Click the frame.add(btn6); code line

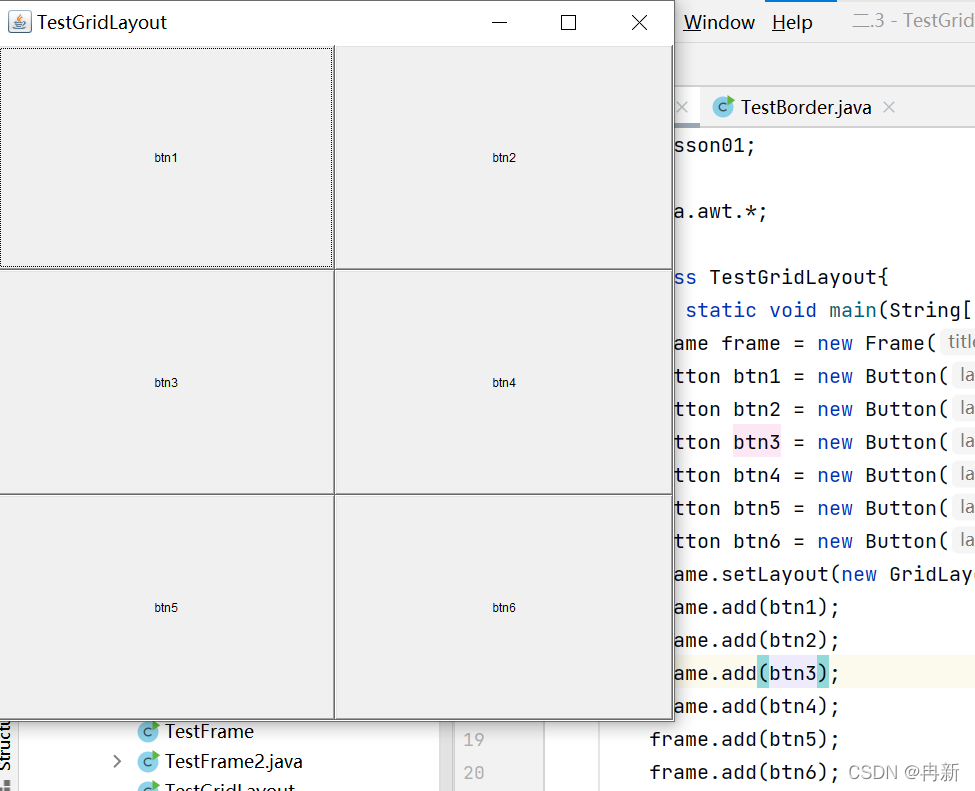[744, 772]
